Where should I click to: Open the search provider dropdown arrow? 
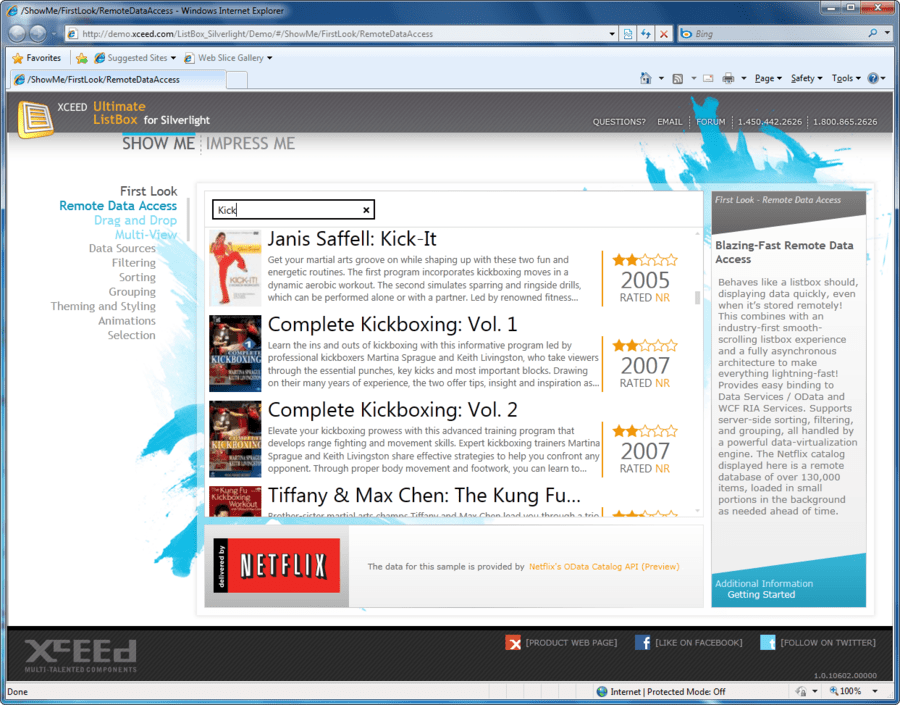coord(887,33)
